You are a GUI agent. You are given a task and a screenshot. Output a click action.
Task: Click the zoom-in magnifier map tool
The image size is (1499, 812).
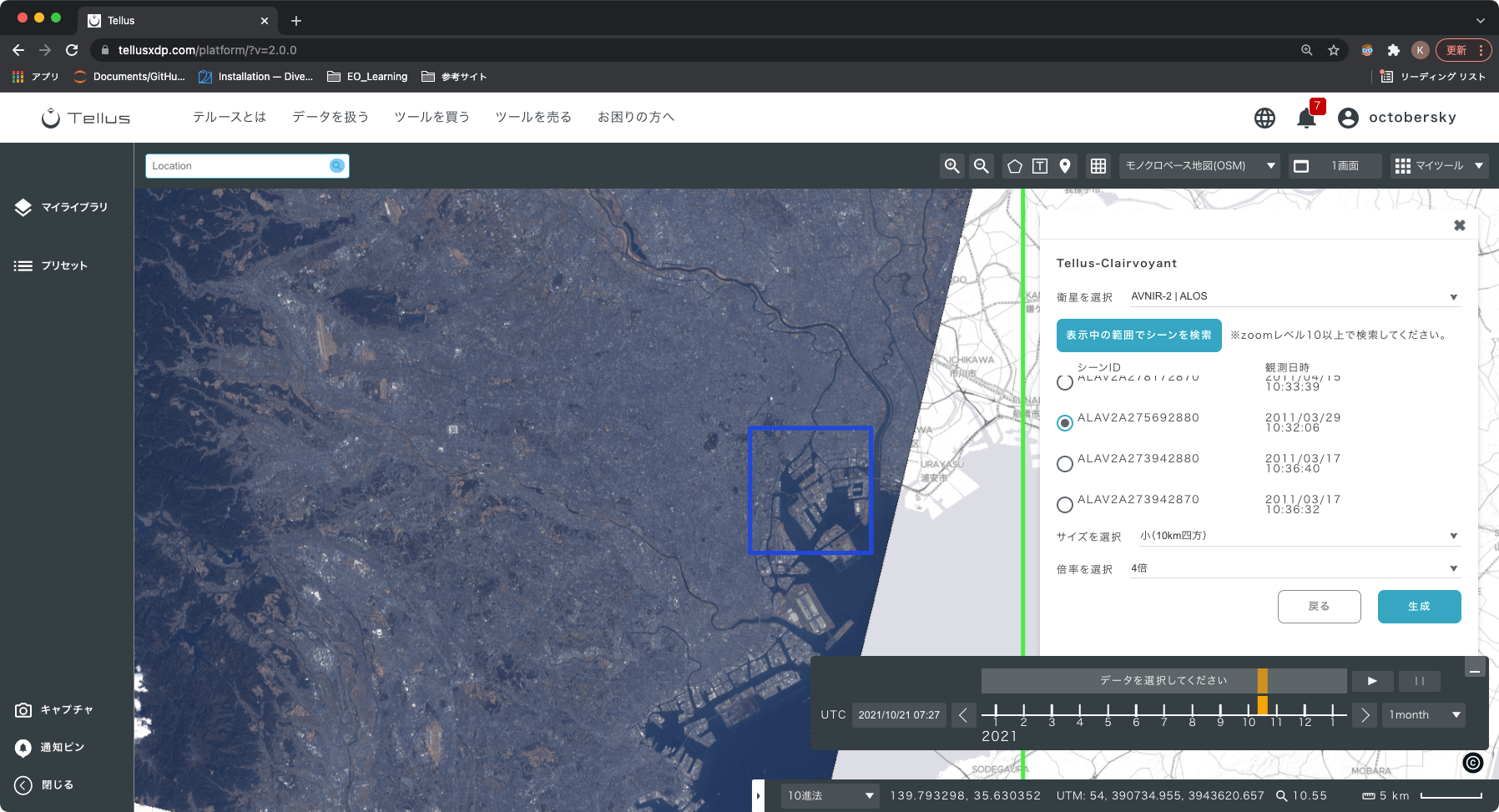(951, 166)
